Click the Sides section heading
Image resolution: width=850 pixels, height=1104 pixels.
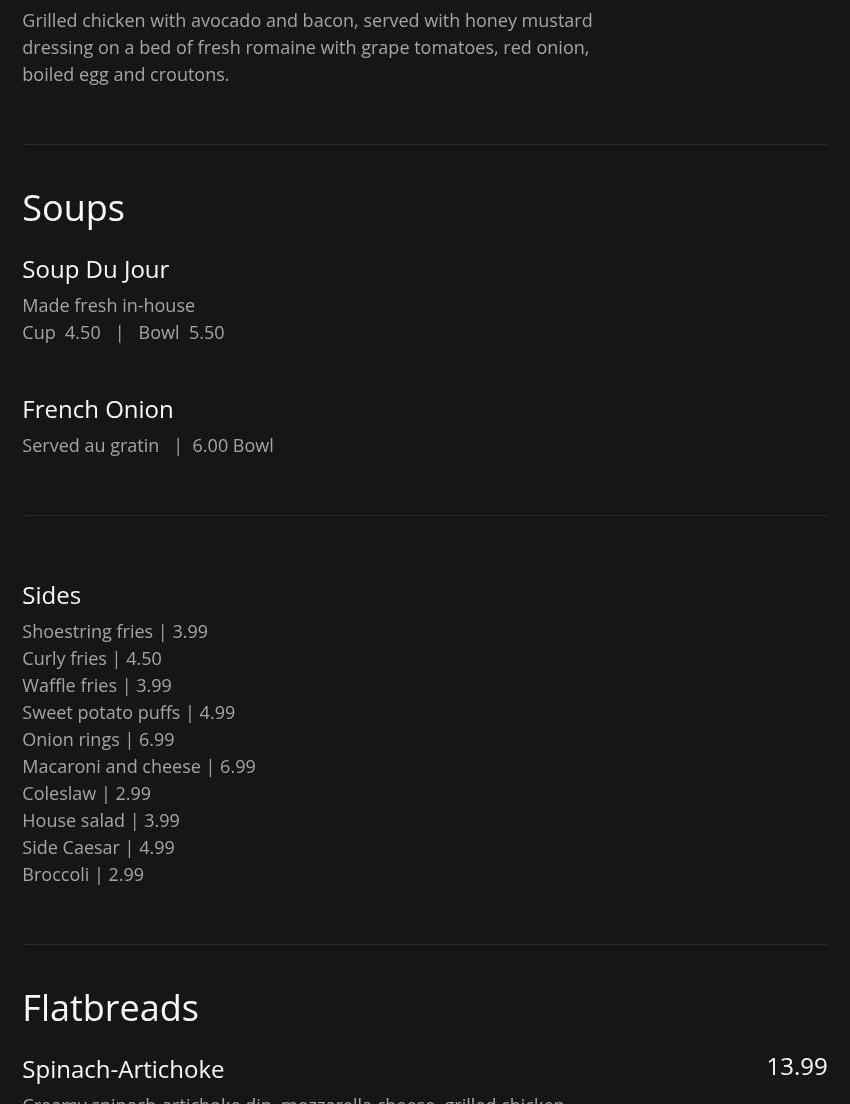(x=51, y=595)
